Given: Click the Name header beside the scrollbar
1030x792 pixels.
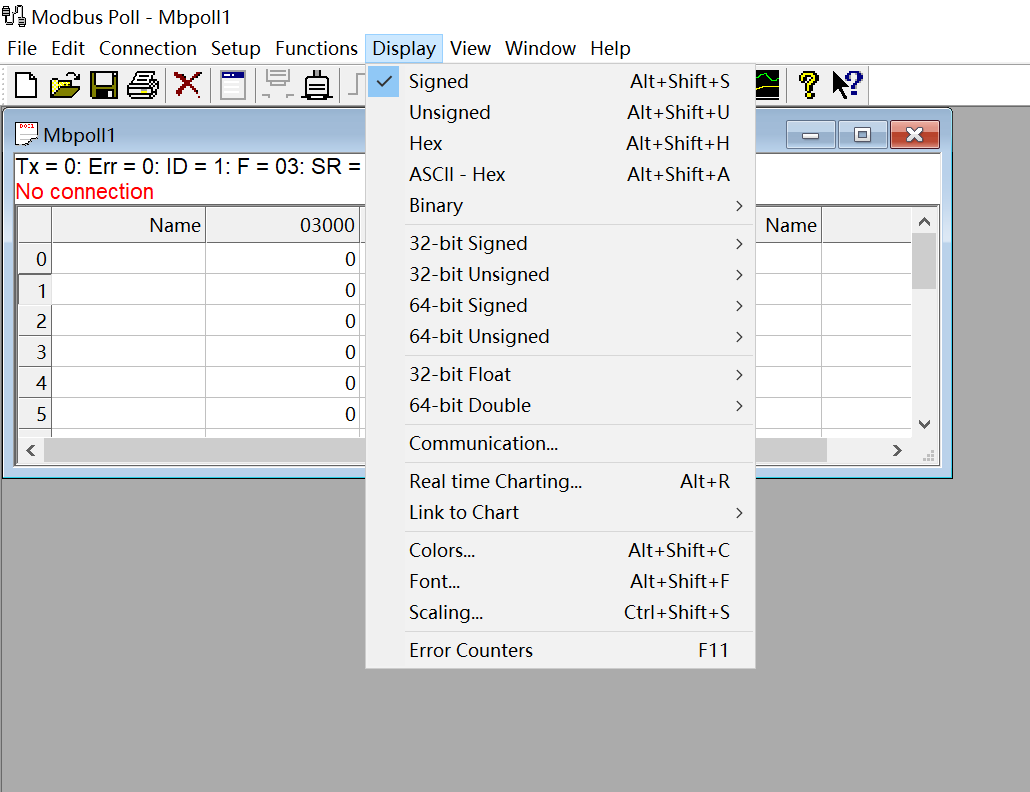Looking at the screenshot, I should coord(788,225).
